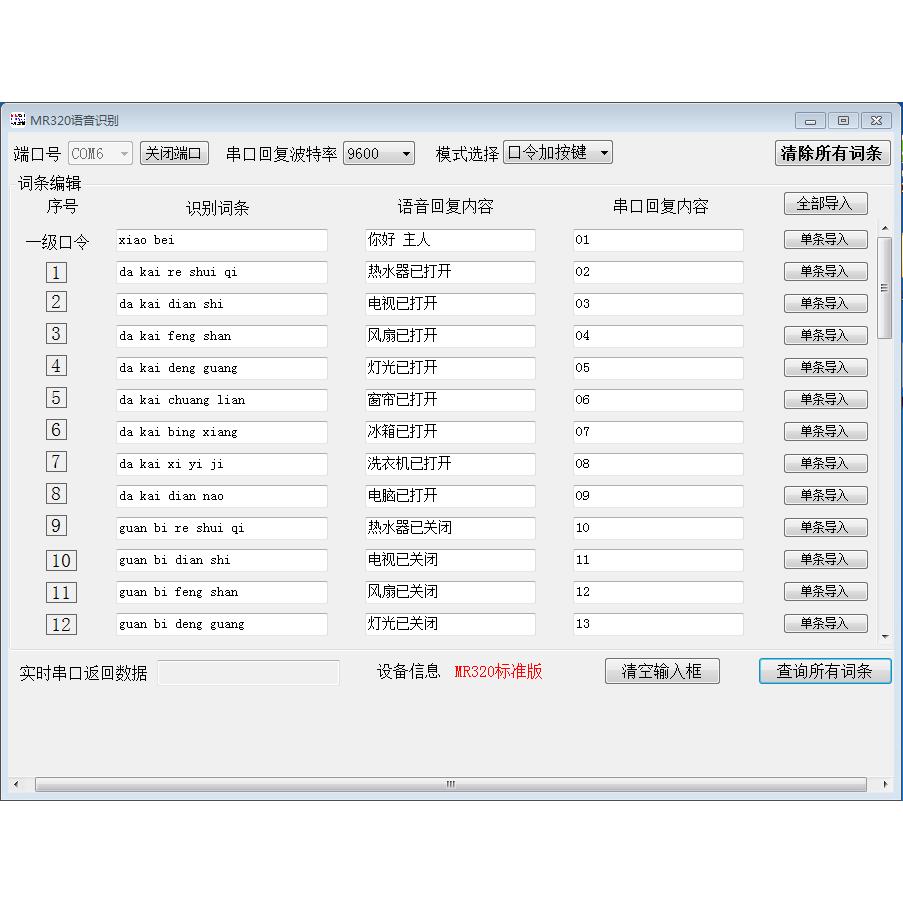Click the serial reply field containing 09
Image resolution: width=903 pixels, height=903 pixels.
tap(658, 496)
